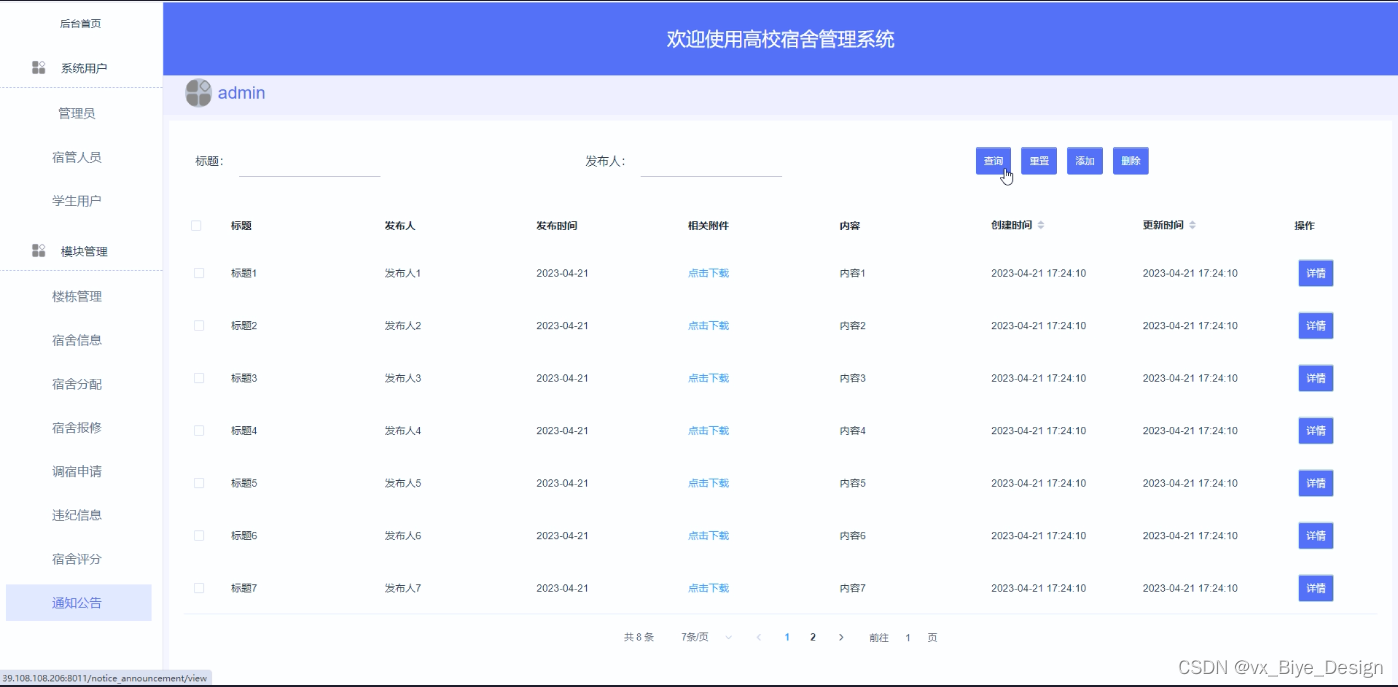Click the admin avatar icon
Screen dimensions: 1398x687
click(198, 93)
